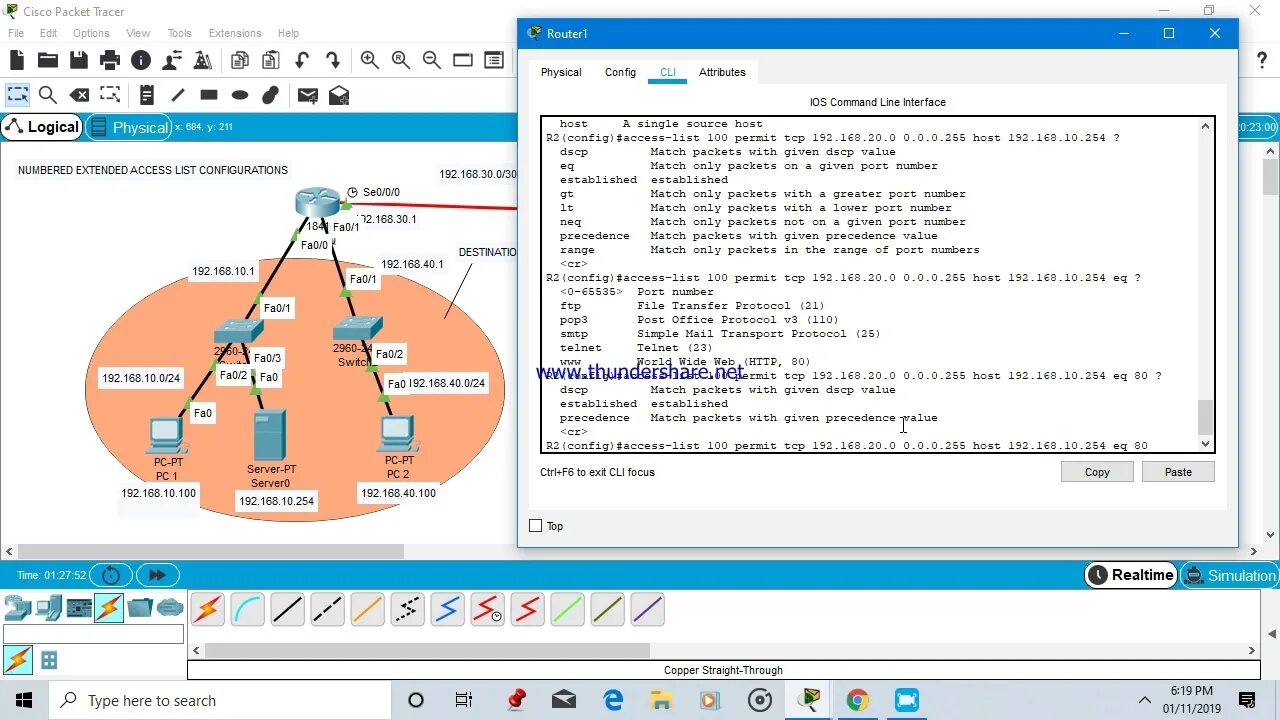Enable the Top checkbox in Router1 window
Viewport: 1280px width, 720px height.
click(535, 526)
